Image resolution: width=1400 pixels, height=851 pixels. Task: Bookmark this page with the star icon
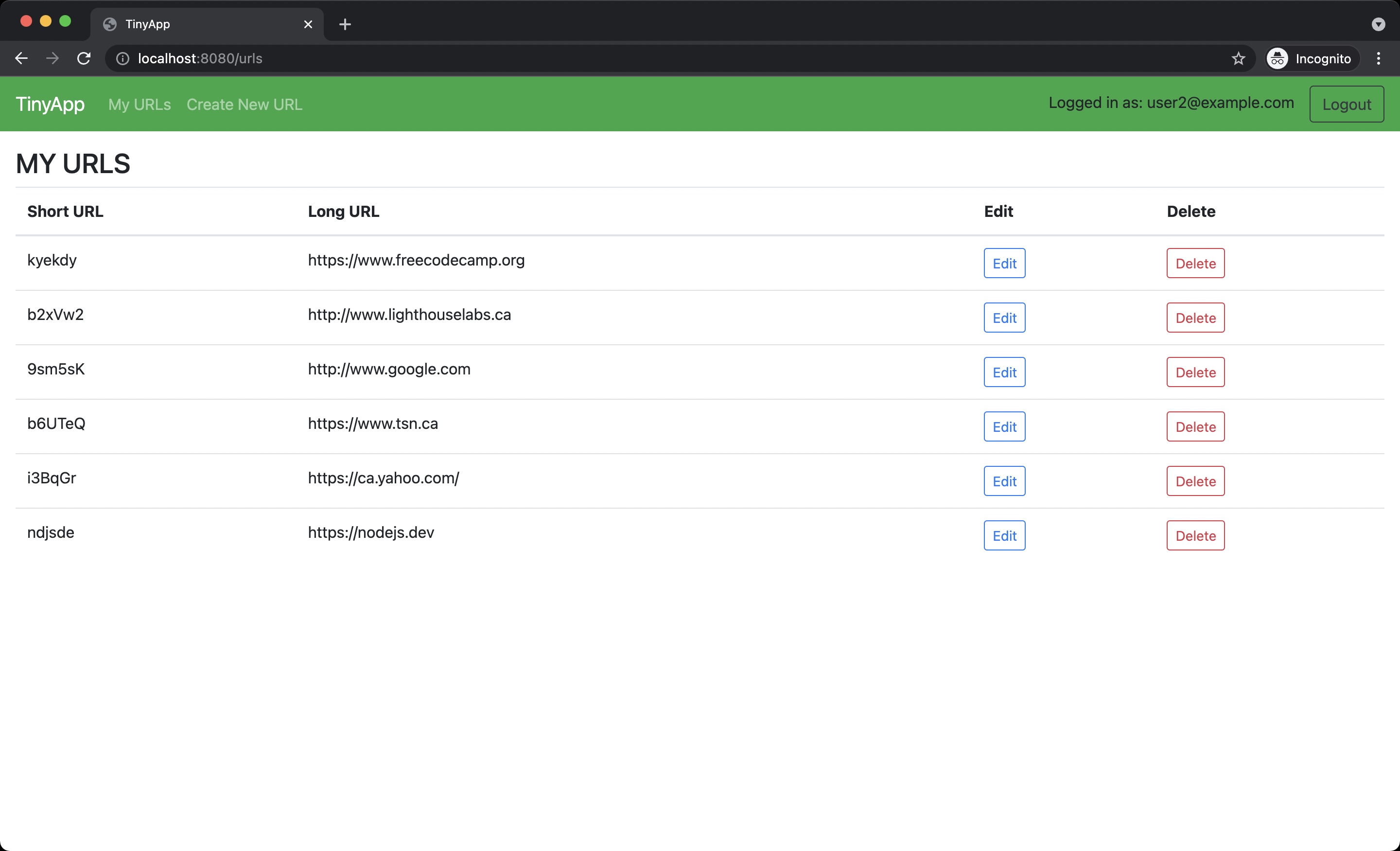point(1238,58)
